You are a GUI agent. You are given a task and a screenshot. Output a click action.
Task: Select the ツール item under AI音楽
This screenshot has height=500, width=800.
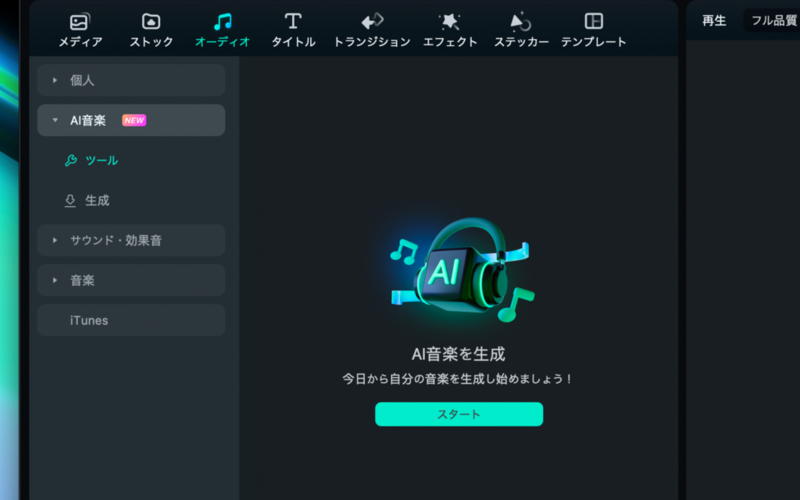coord(102,161)
